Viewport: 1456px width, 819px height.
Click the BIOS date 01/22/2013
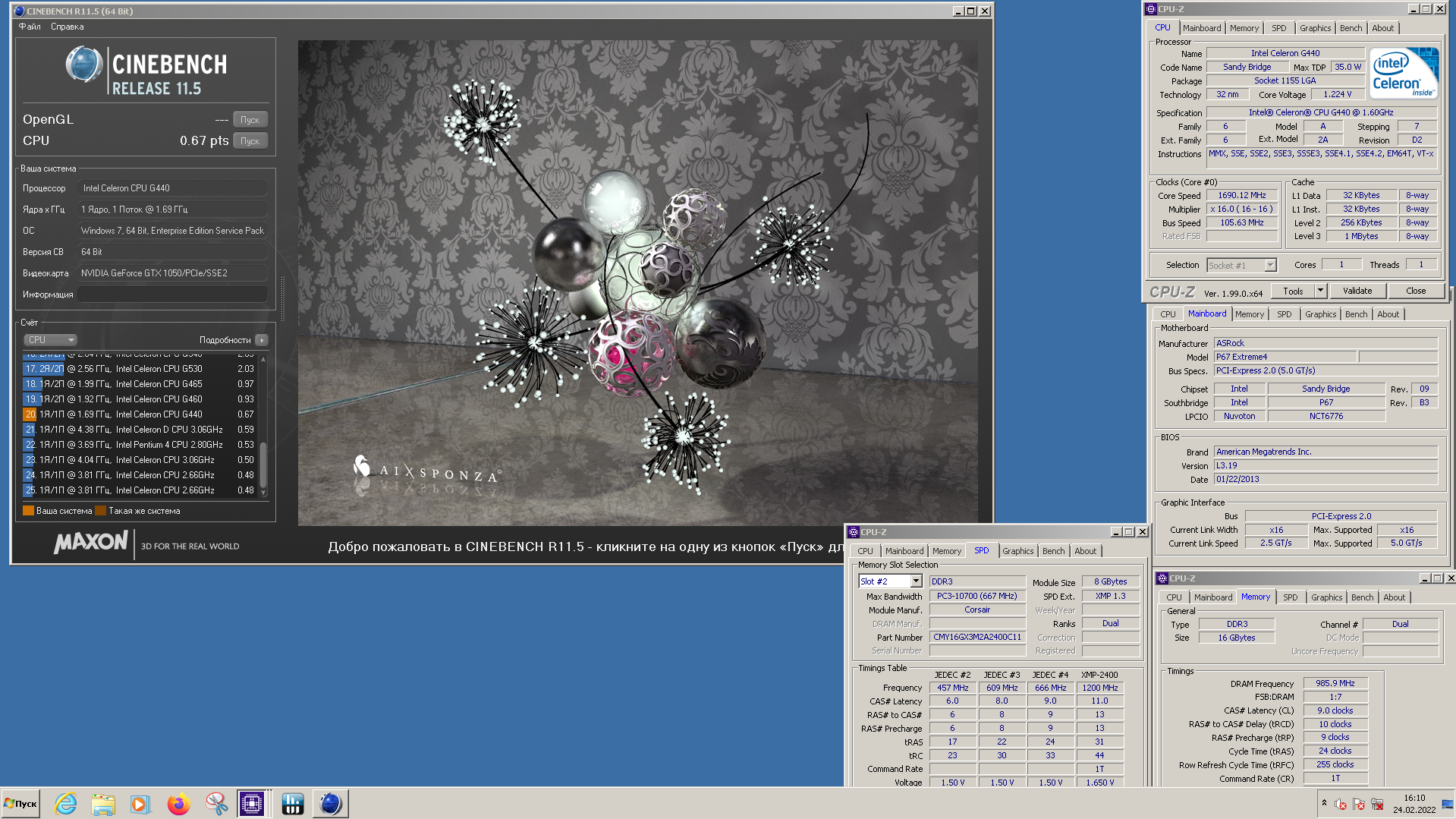point(1325,479)
